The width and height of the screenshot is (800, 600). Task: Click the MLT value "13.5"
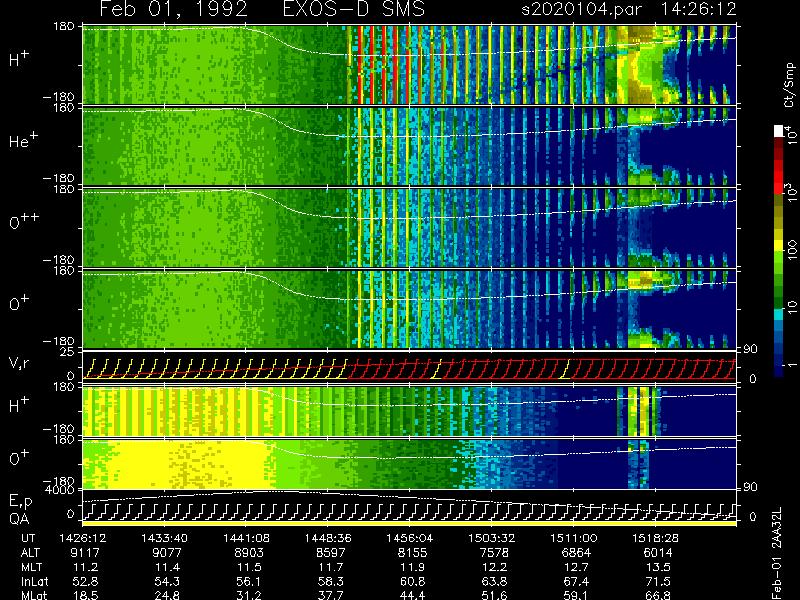[x=658, y=567]
